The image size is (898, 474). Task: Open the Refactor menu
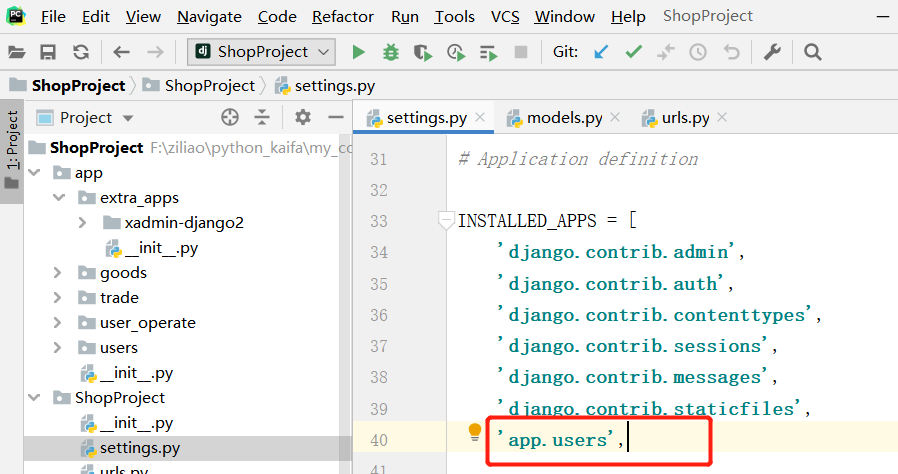point(342,17)
